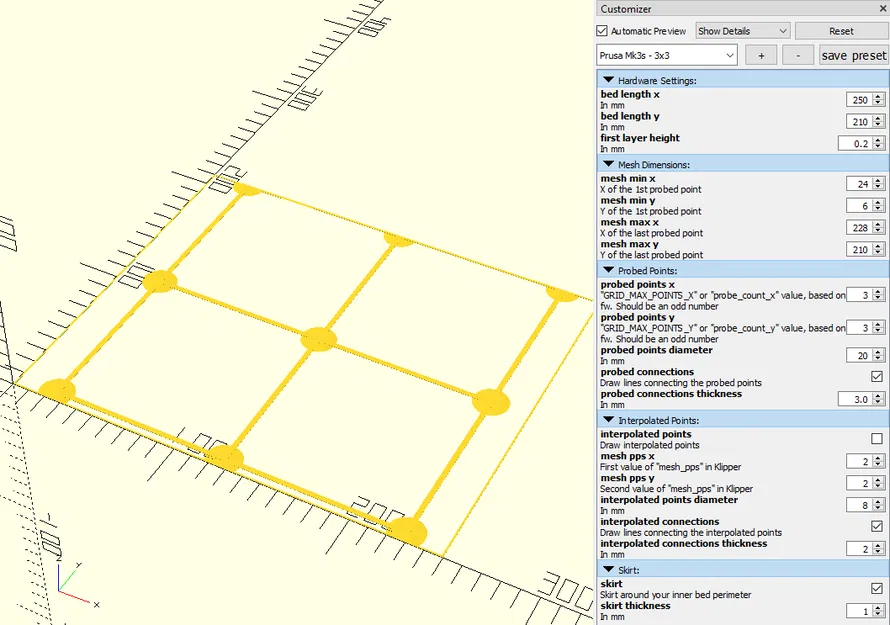Screen dimensions: 890x625
Task: Toggle the interpolated connections checkbox
Action: click(876, 526)
